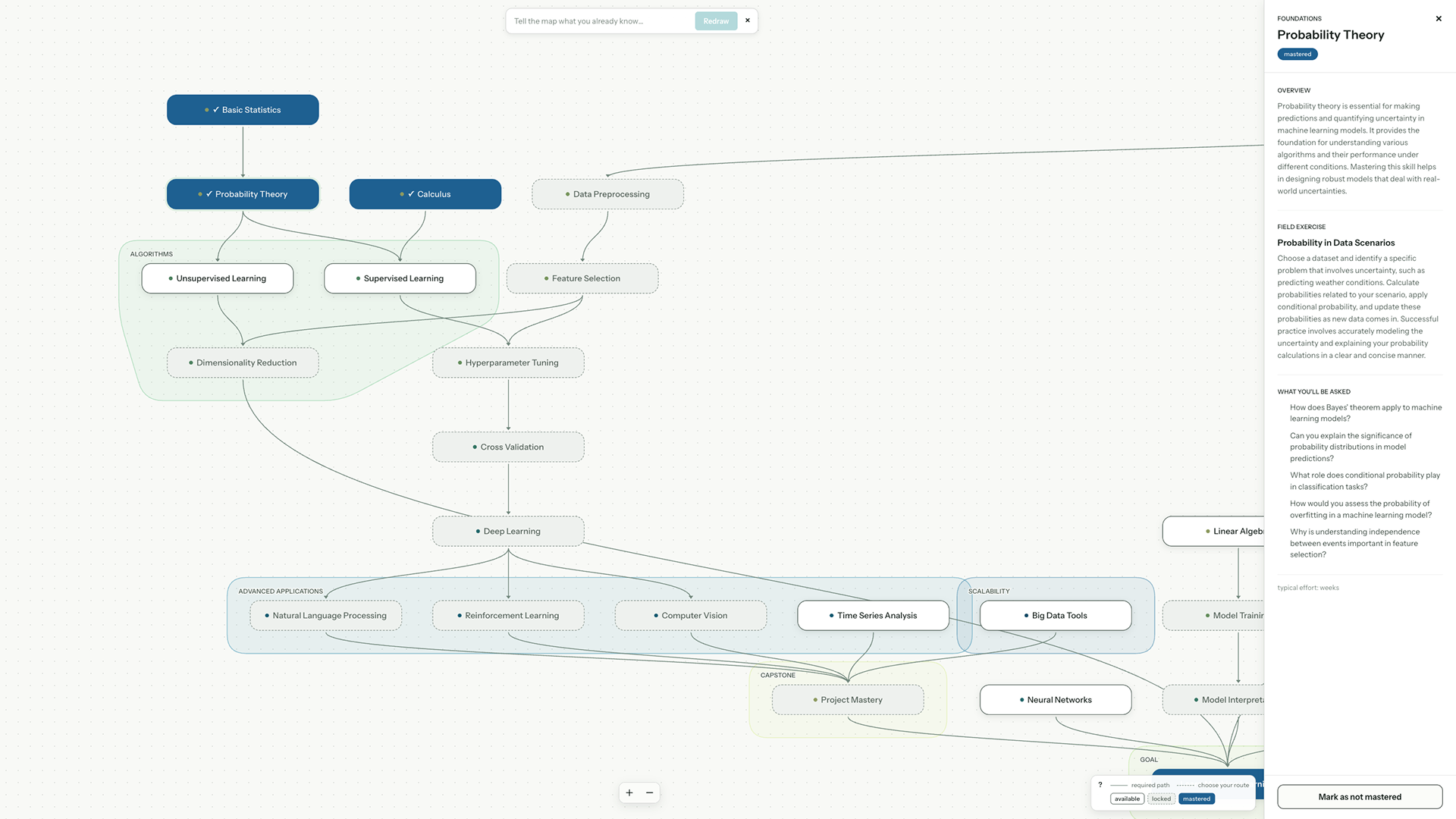Screen dimensions: 1456x819
Task: Click the Probability Theory panel title
Action: coord(1331,35)
